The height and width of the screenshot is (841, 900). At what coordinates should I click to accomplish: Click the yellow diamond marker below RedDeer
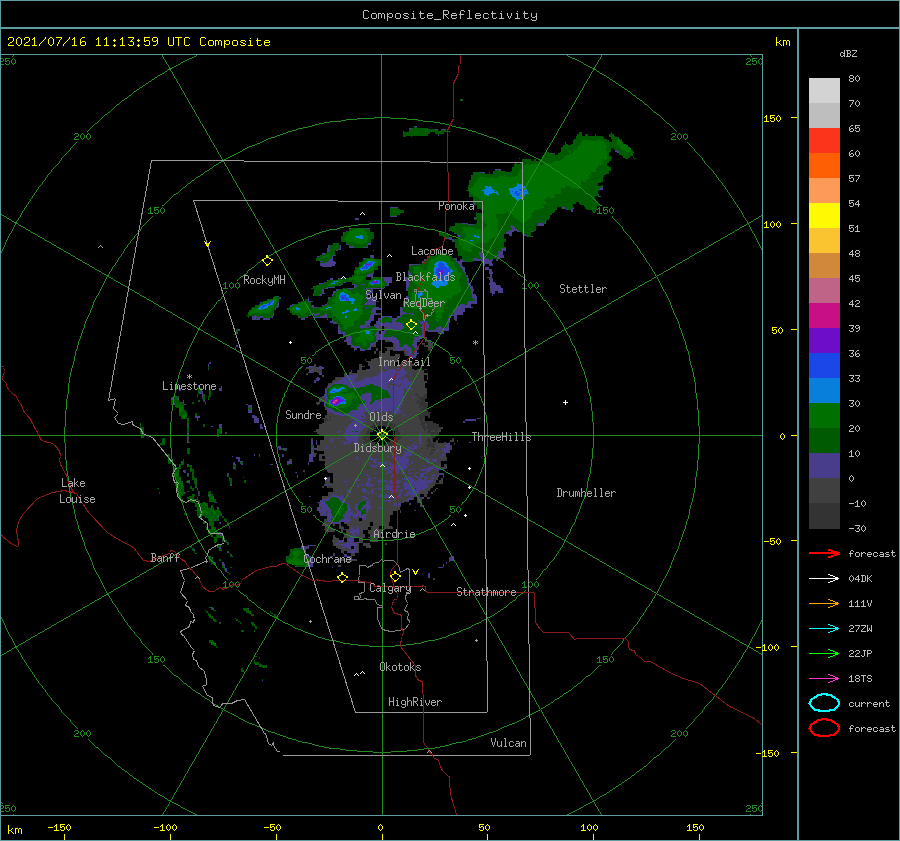click(x=412, y=325)
